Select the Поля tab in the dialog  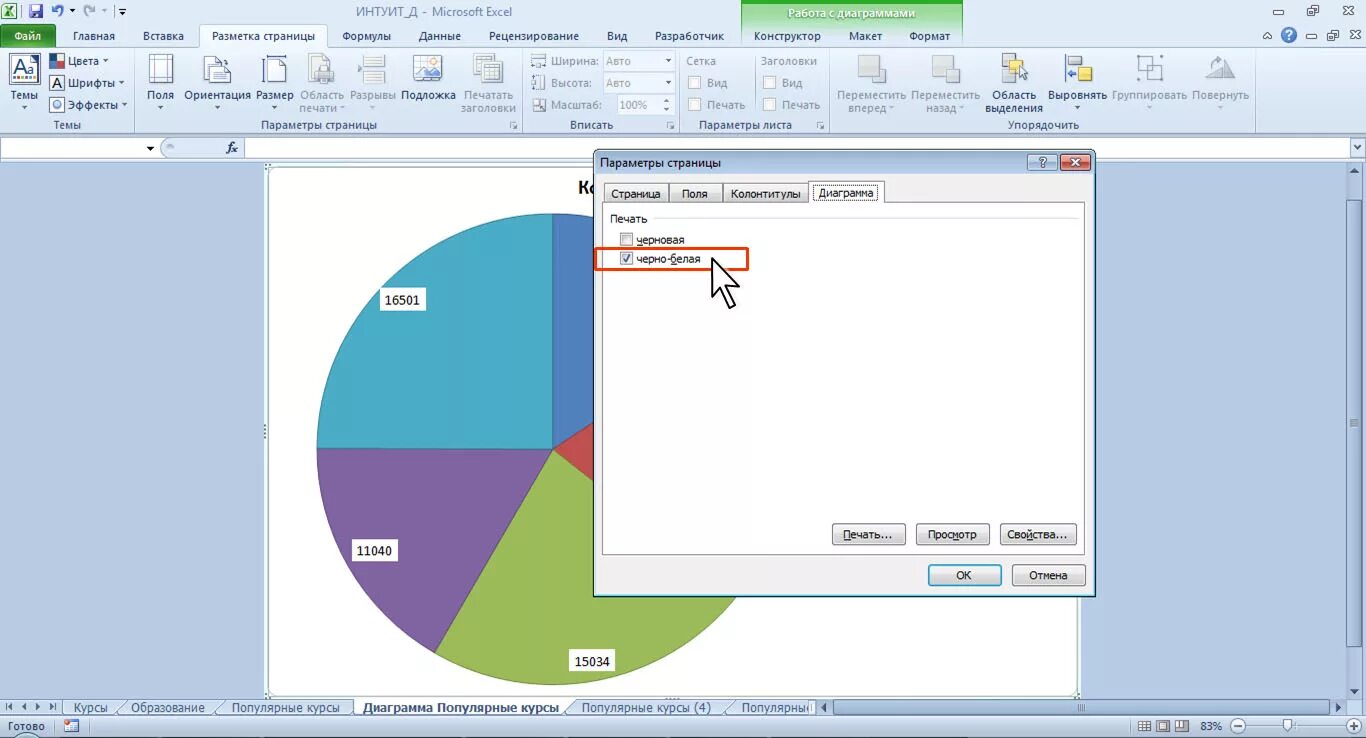[x=695, y=194]
